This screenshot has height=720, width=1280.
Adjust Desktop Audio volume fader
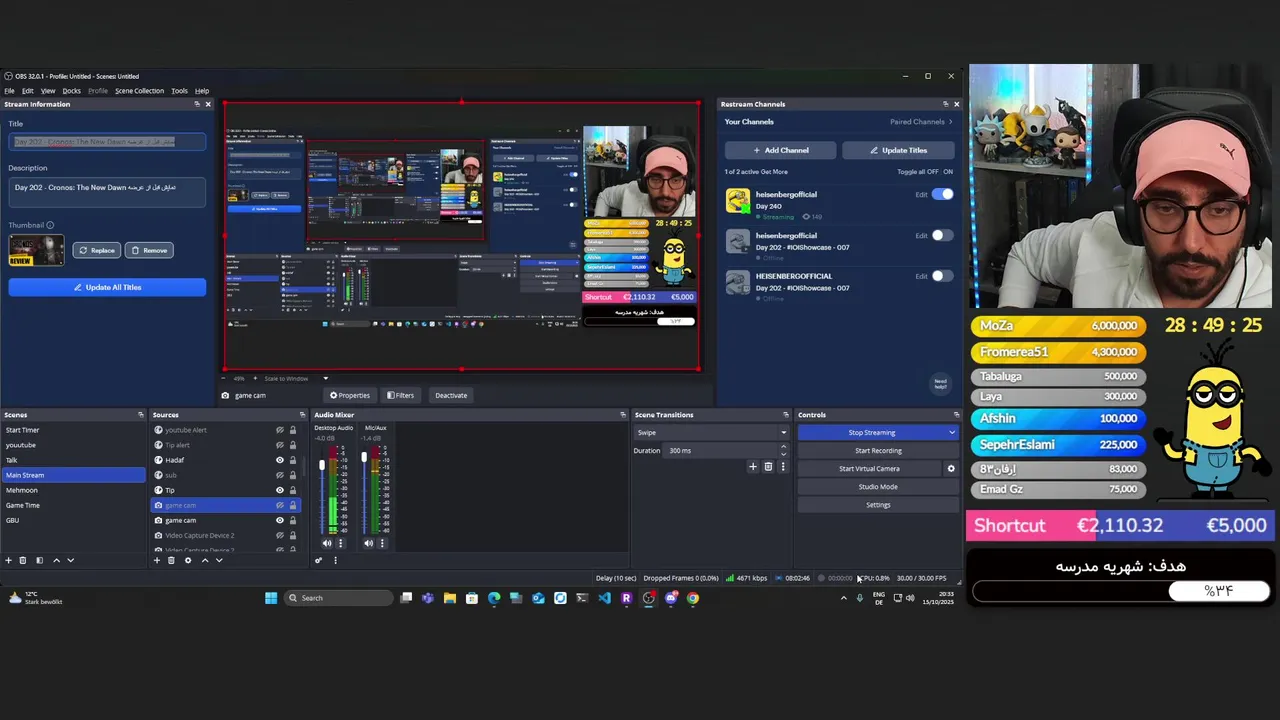322,465
